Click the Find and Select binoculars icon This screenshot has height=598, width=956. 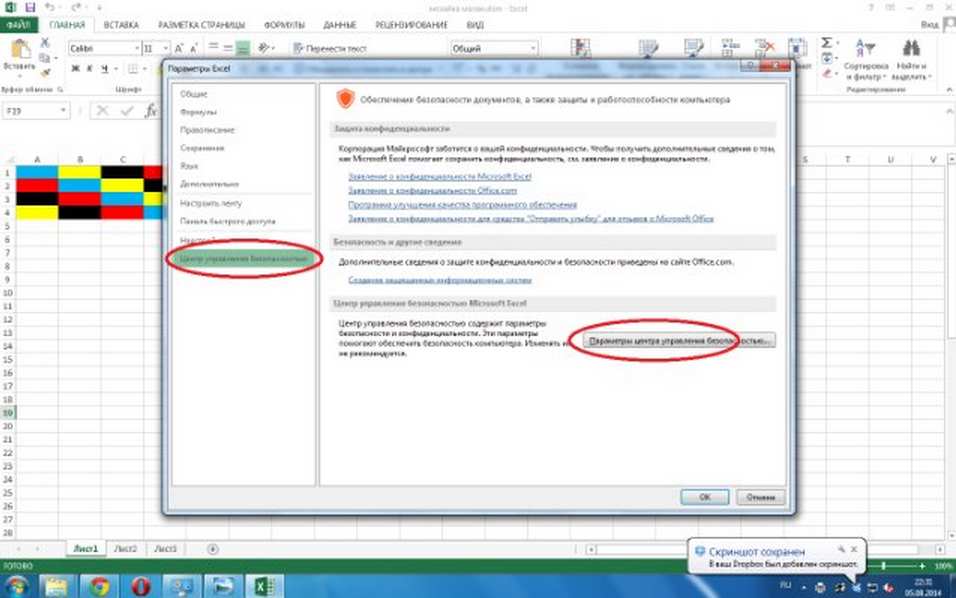tap(911, 48)
